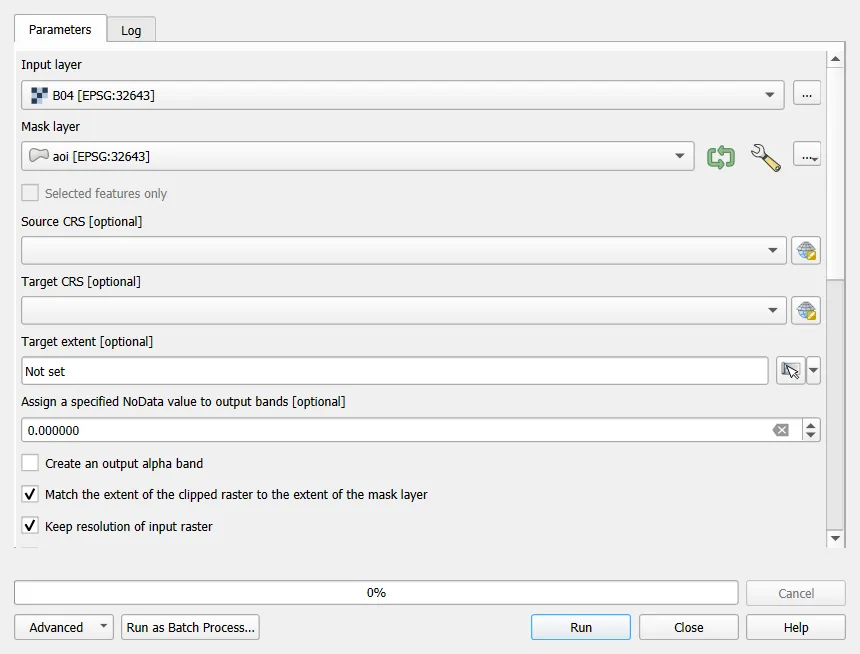This screenshot has height=654, width=860.
Task: Toggle Selected features only checkbox
Action: (30, 193)
